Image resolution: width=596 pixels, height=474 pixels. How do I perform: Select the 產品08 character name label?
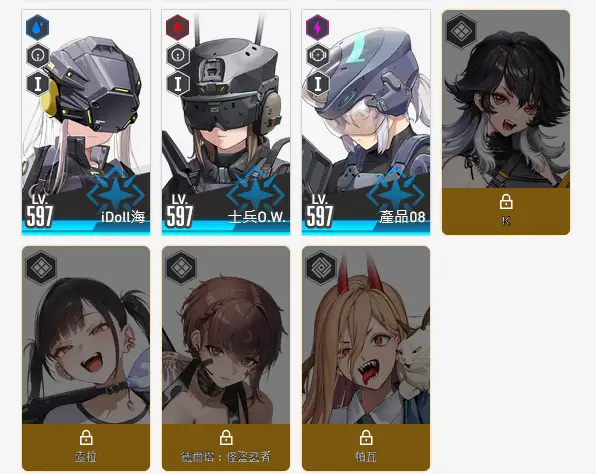pos(402,217)
